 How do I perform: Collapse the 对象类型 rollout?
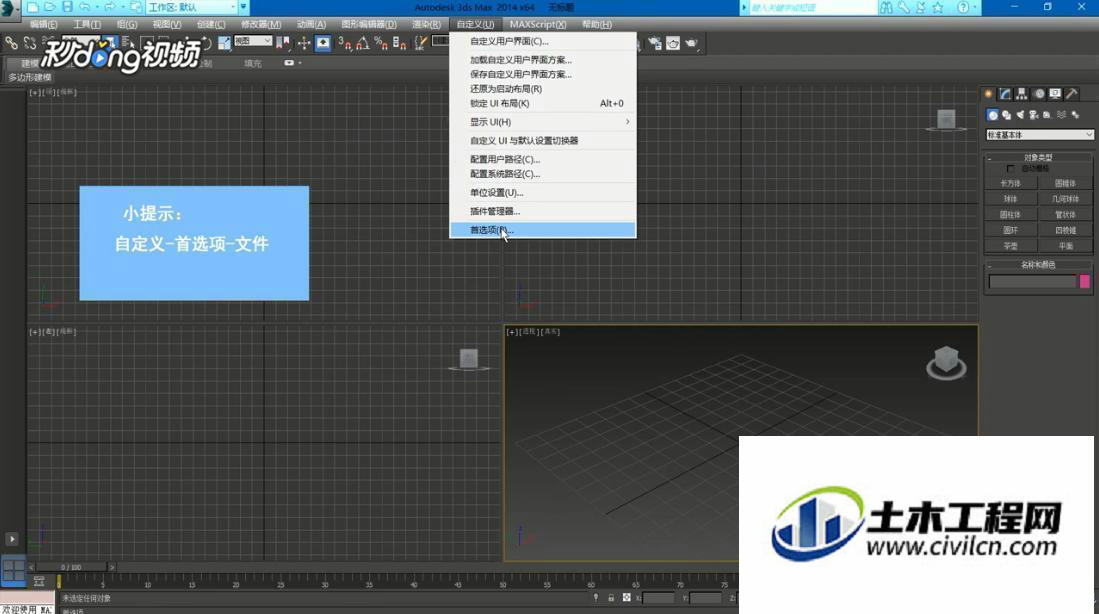(1038, 158)
